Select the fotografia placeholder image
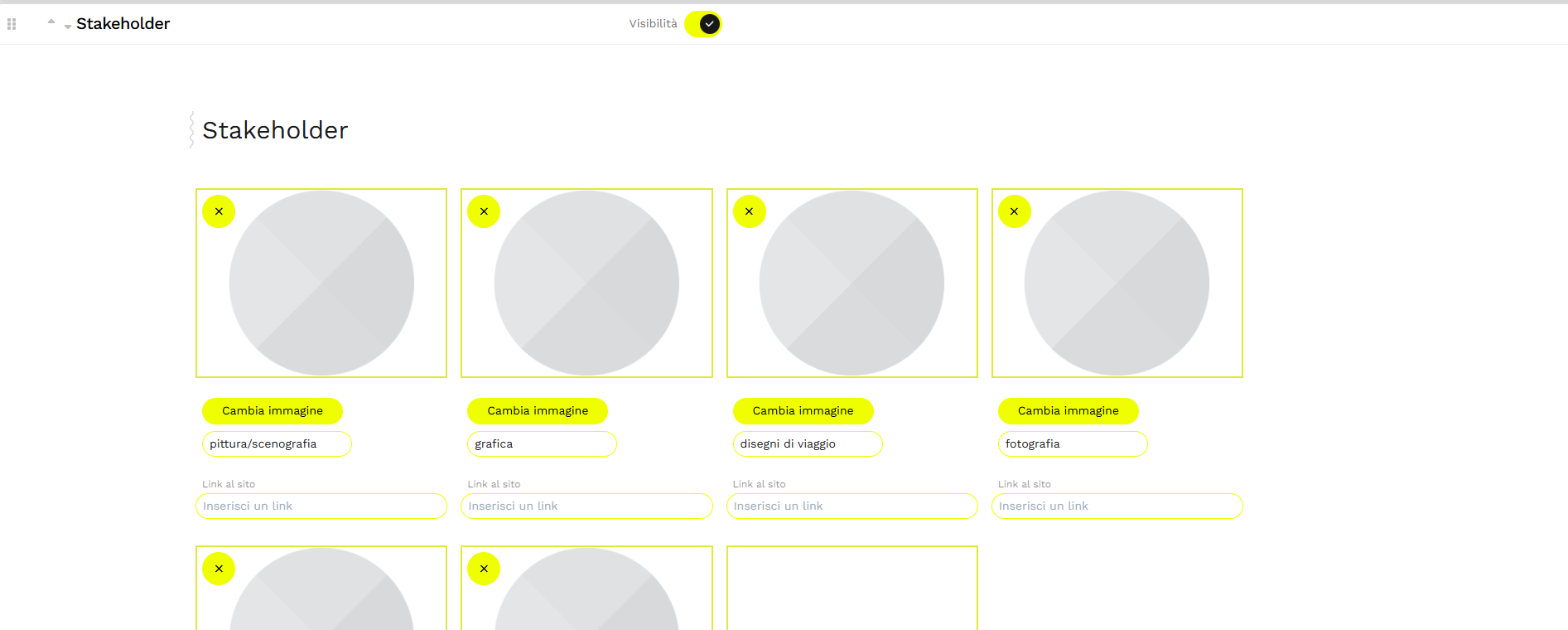The width and height of the screenshot is (1568, 630). (1117, 283)
